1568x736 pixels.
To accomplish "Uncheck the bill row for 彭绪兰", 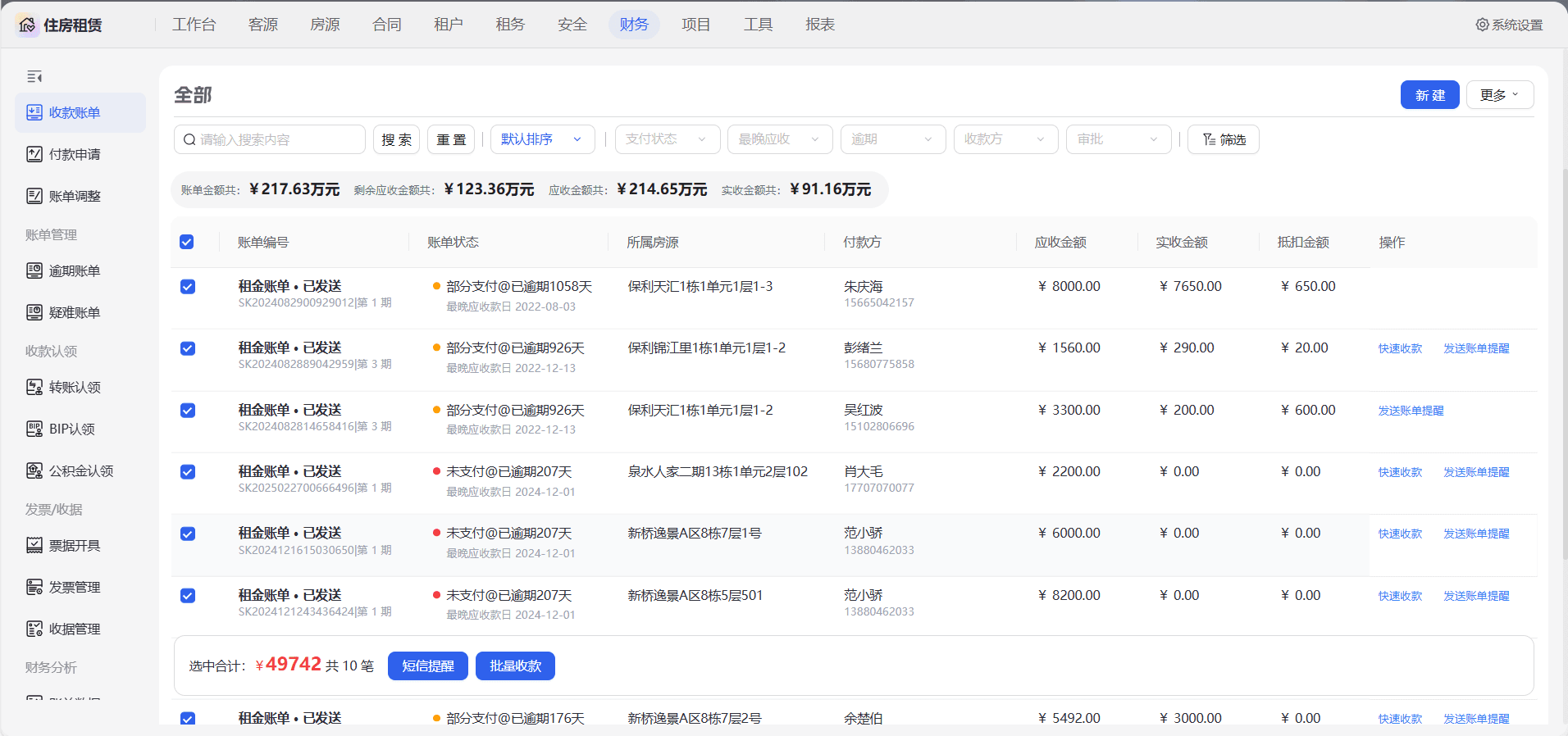I will (188, 348).
